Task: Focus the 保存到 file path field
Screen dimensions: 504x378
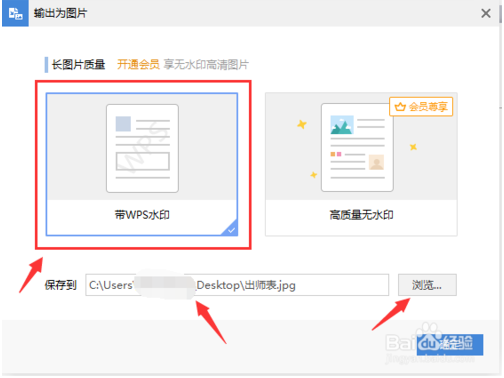Action: 237,285
